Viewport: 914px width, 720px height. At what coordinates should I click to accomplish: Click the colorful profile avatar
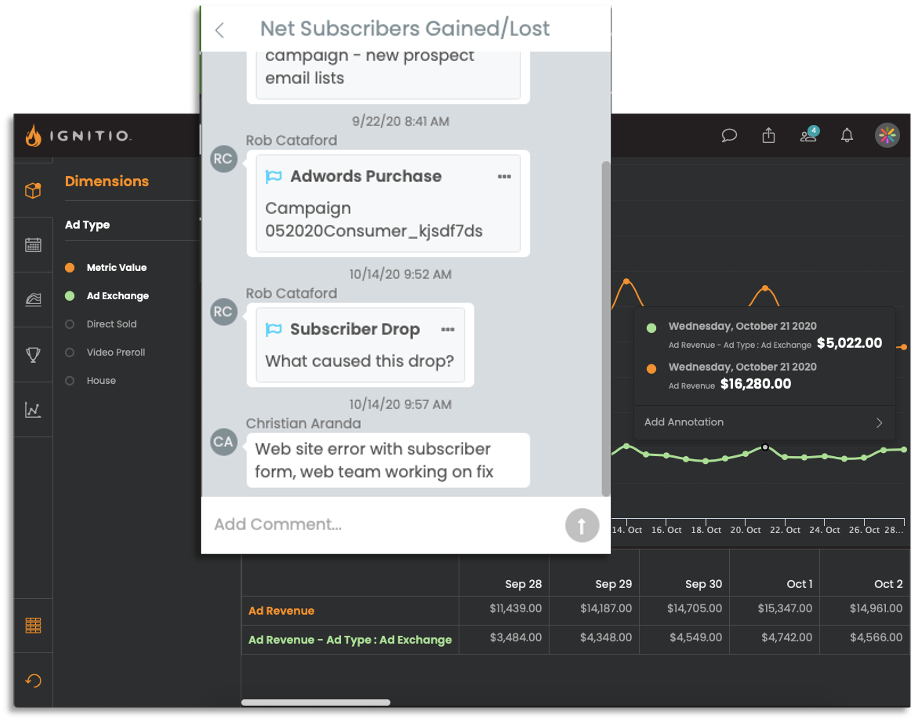[887, 135]
